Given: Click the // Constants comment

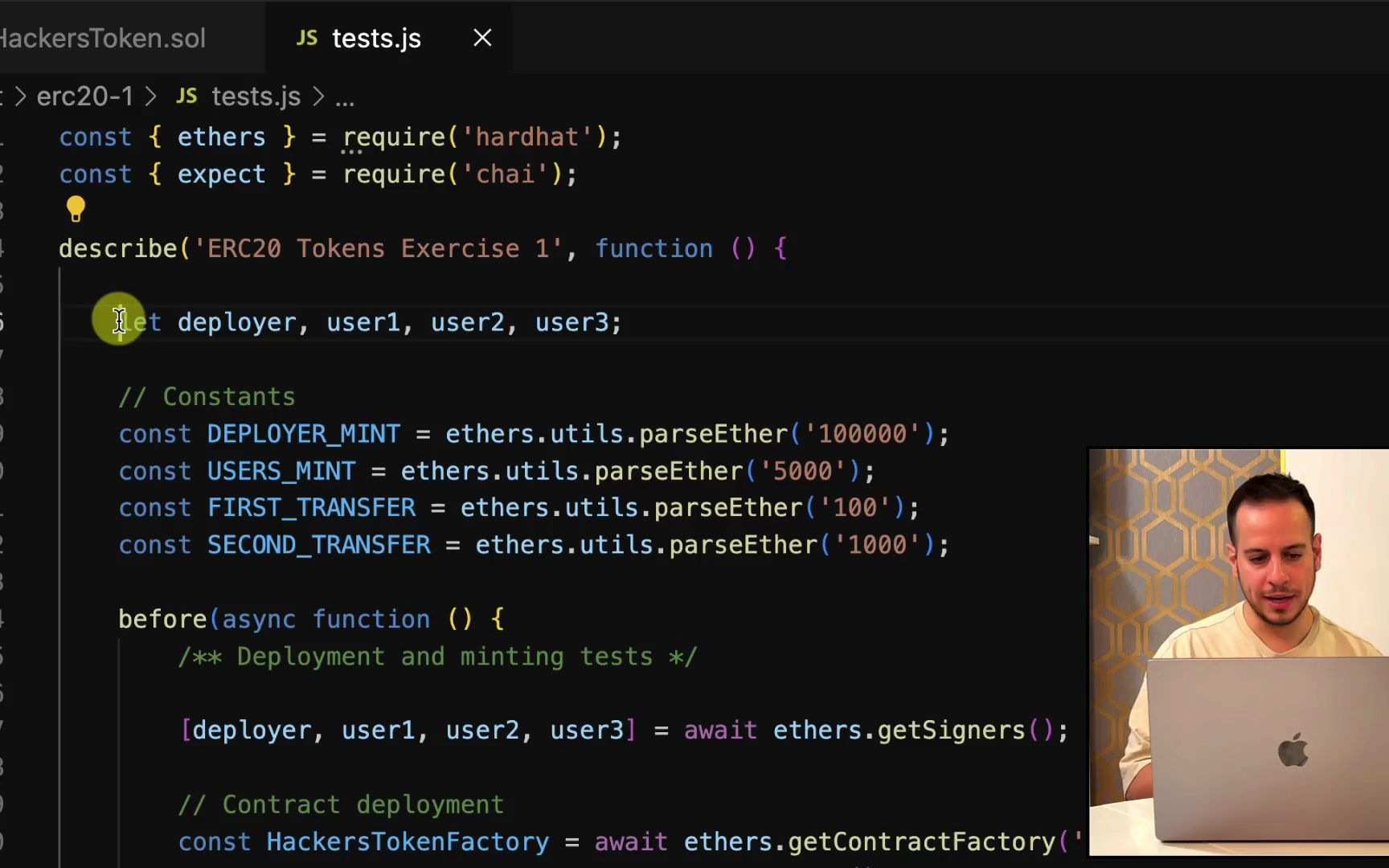Looking at the screenshot, I should 207,397.
